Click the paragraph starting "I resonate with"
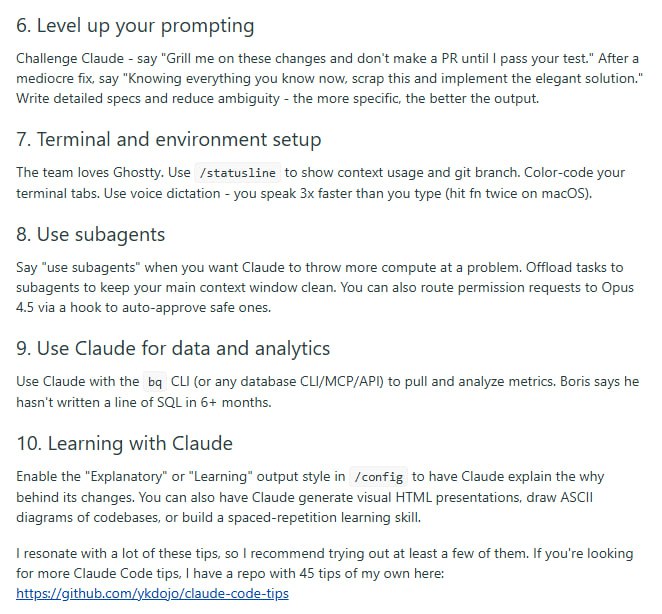Screen dimensions: 662x614 (320, 562)
